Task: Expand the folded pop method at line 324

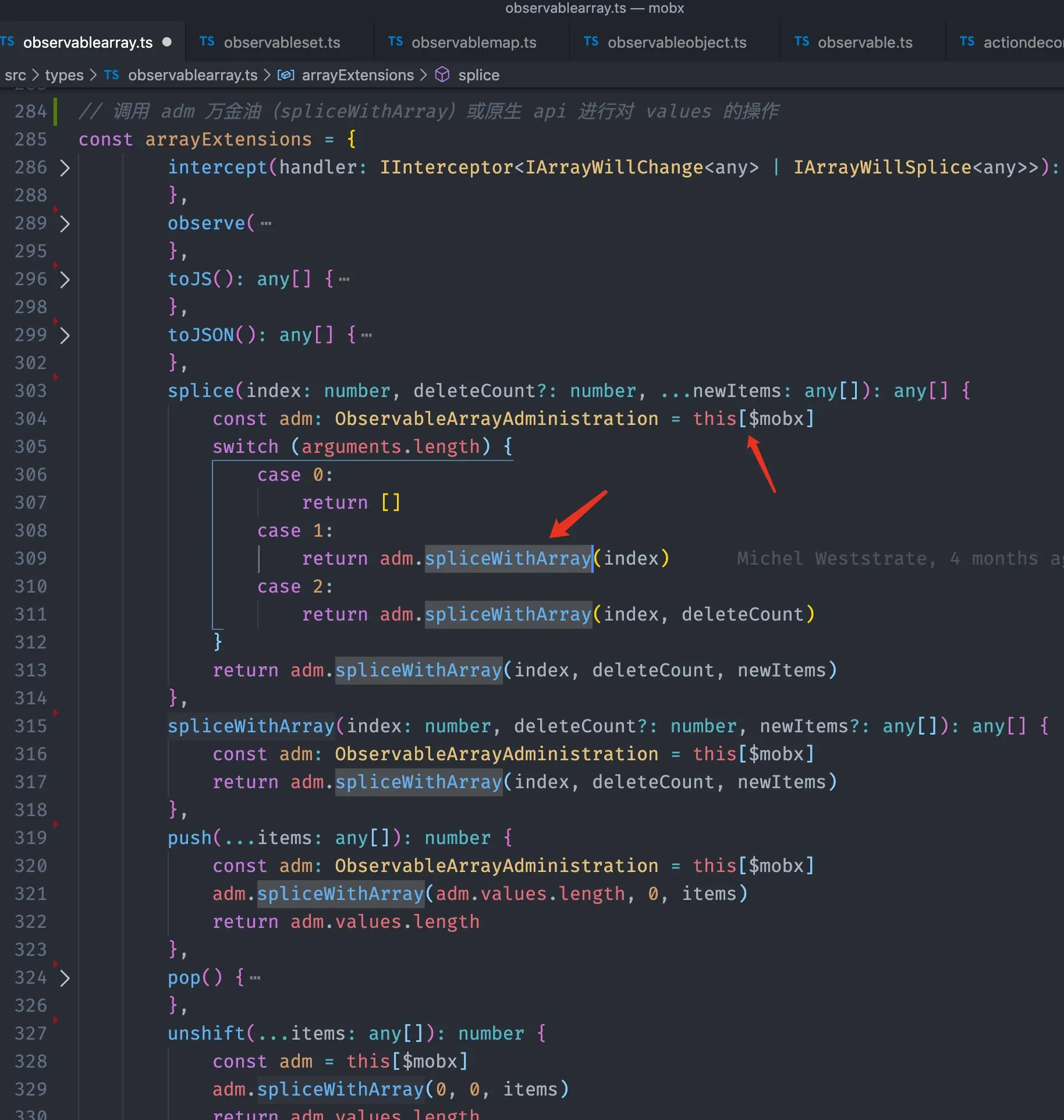Action: click(x=65, y=978)
